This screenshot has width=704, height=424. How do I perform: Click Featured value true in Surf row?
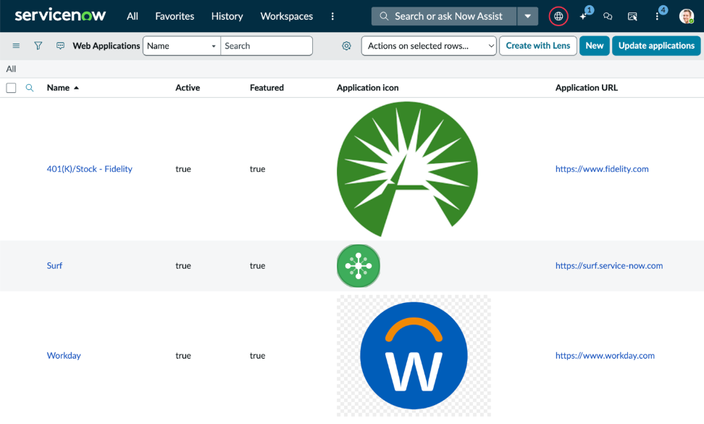257,265
